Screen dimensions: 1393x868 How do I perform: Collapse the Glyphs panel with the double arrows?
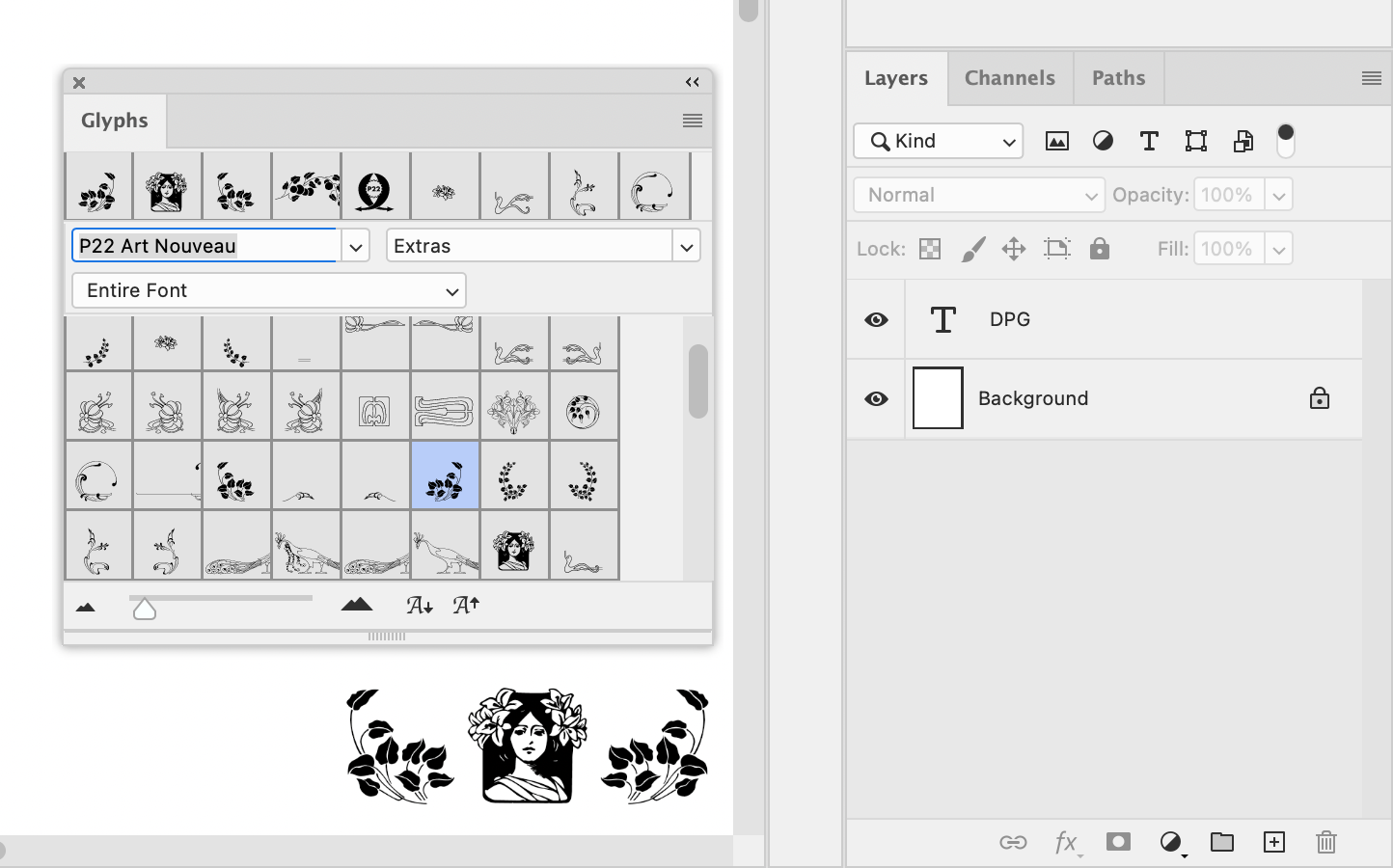pyautogui.click(x=692, y=82)
